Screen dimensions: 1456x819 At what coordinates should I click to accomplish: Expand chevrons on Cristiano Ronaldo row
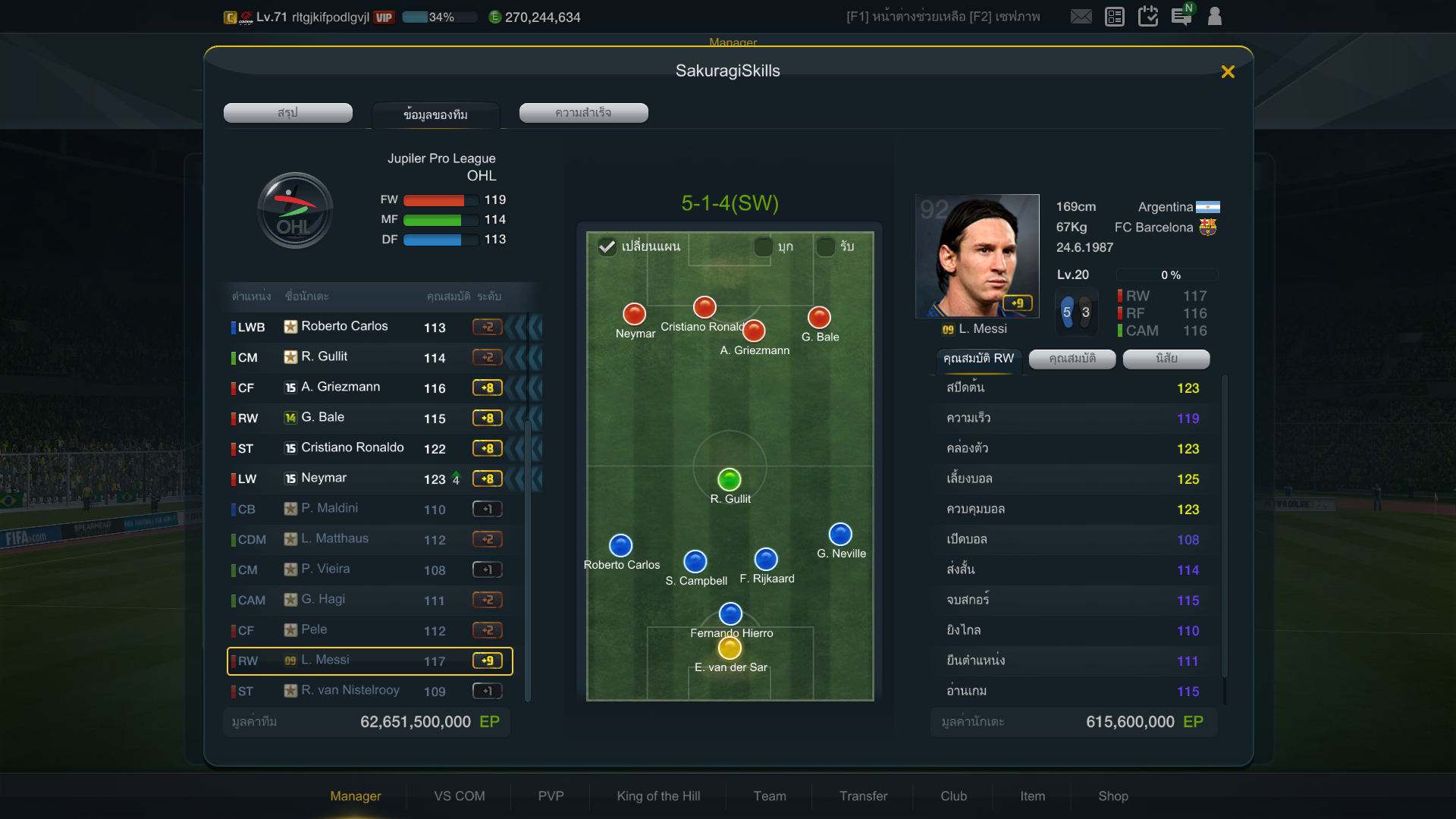coord(525,448)
